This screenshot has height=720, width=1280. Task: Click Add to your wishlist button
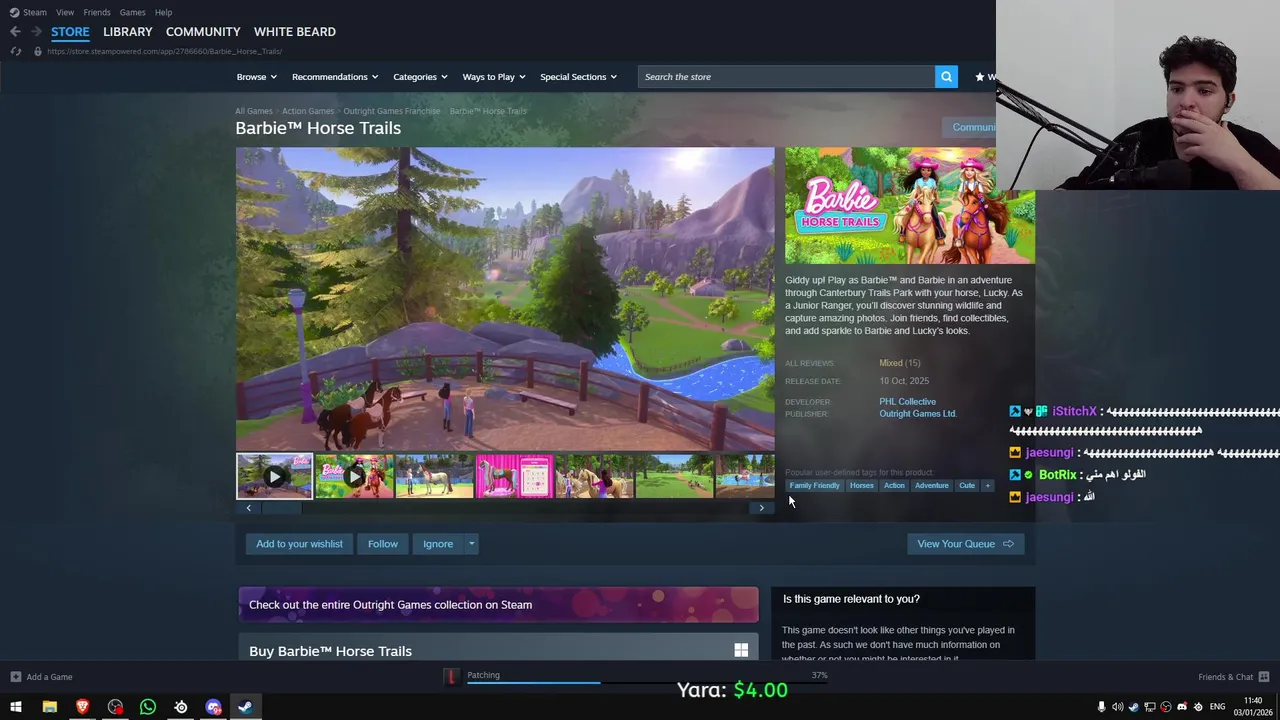click(299, 544)
